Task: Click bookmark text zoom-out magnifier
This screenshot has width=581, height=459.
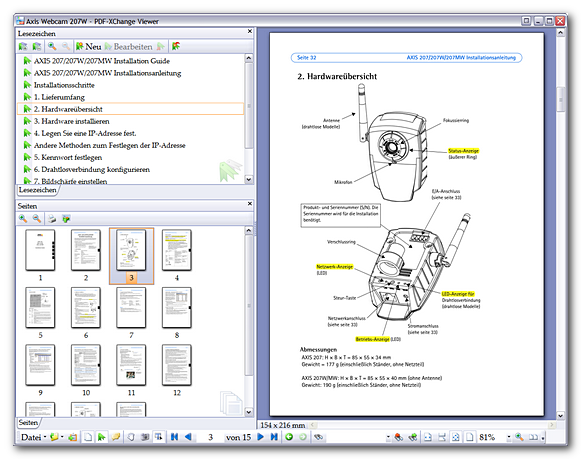Action: 66,47
